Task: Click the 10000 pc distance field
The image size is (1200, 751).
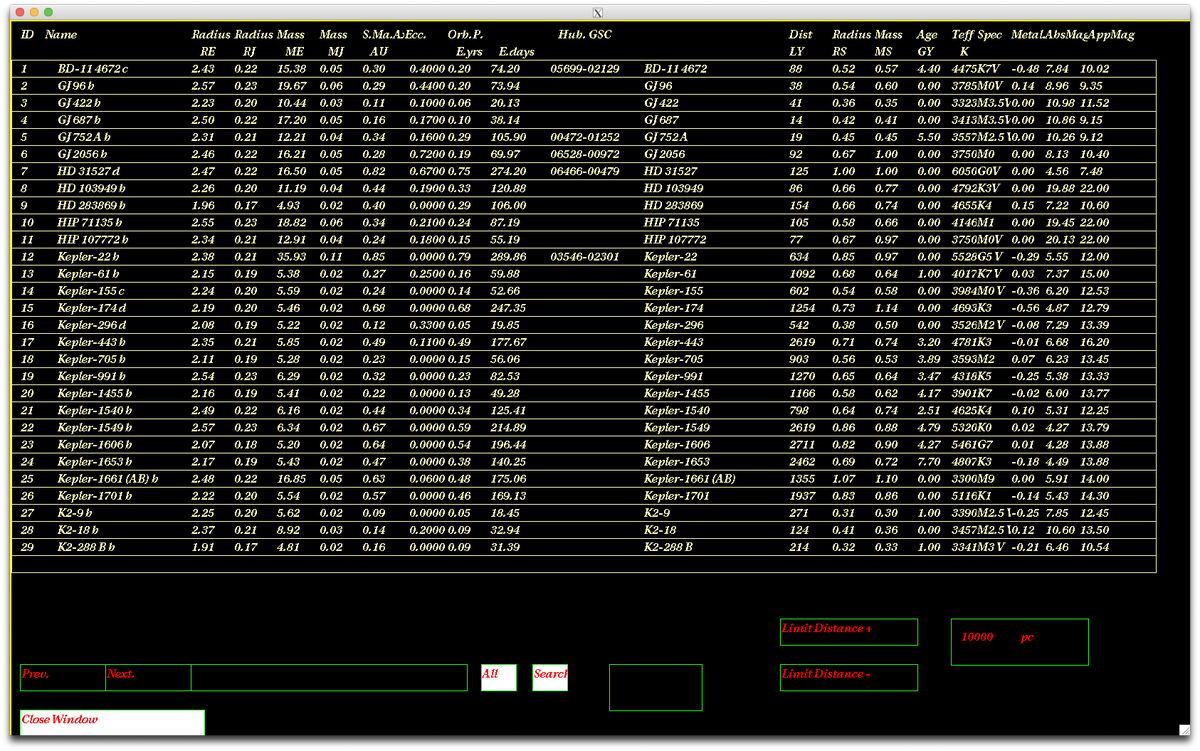Action: tap(1019, 642)
